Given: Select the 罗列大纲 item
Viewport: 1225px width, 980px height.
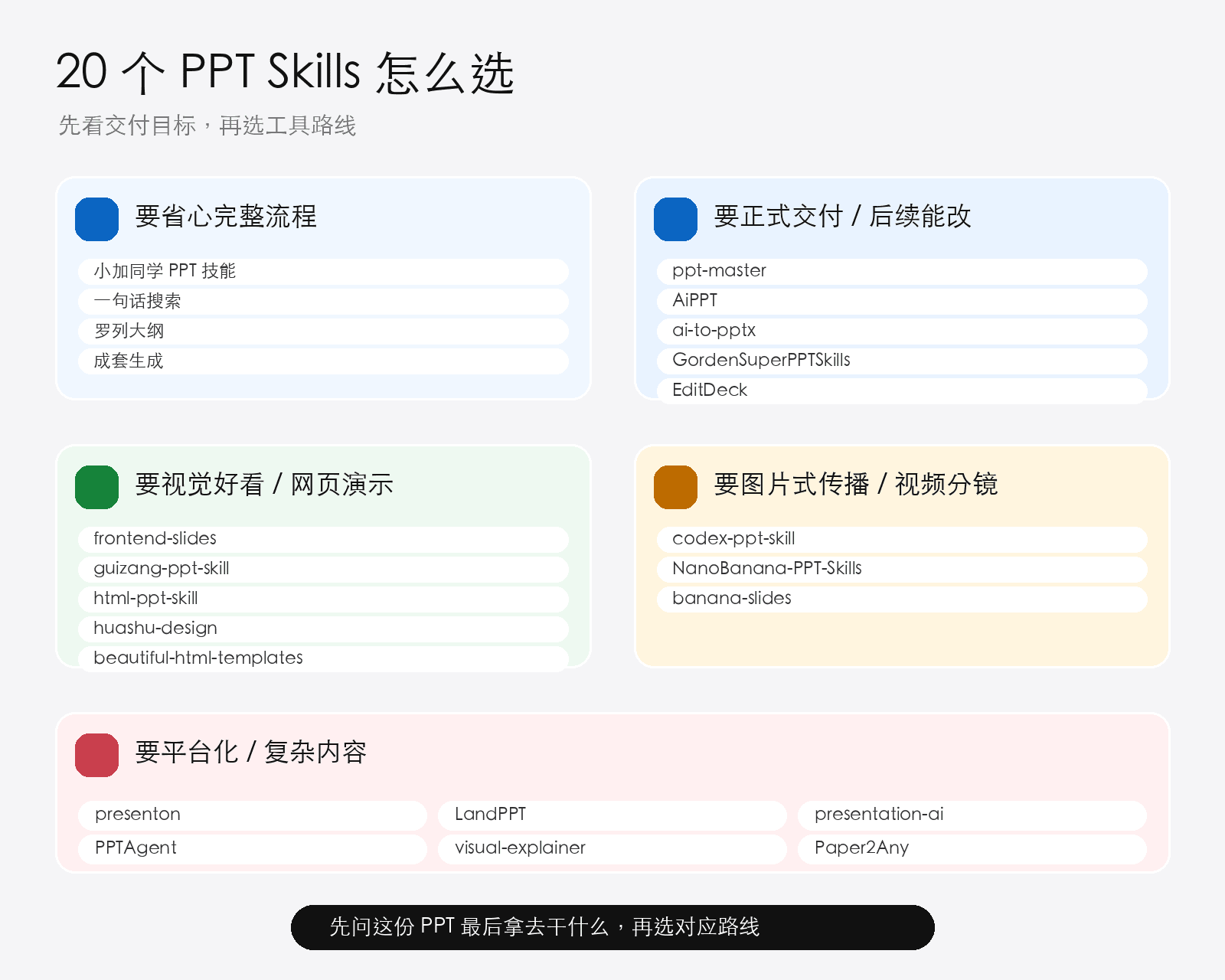Looking at the screenshot, I should click(x=323, y=331).
